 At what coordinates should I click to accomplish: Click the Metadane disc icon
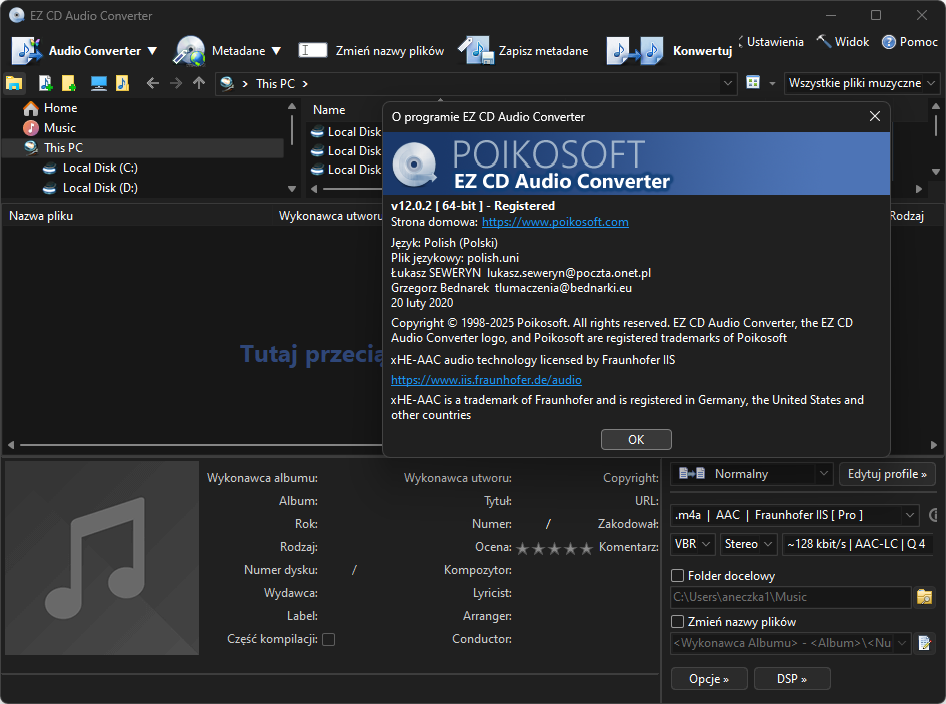[x=189, y=51]
